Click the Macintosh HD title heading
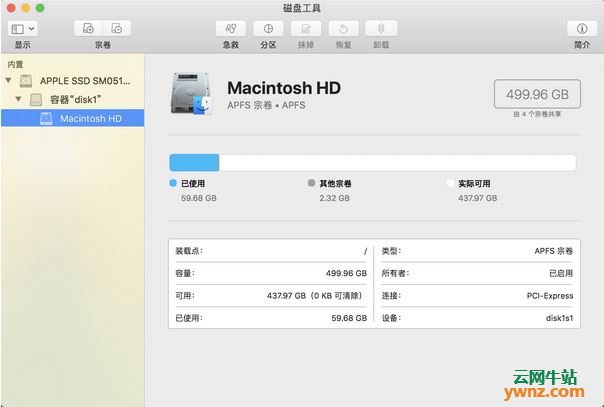Viewport: 604px width, 407px height. [x=284, y=88]
